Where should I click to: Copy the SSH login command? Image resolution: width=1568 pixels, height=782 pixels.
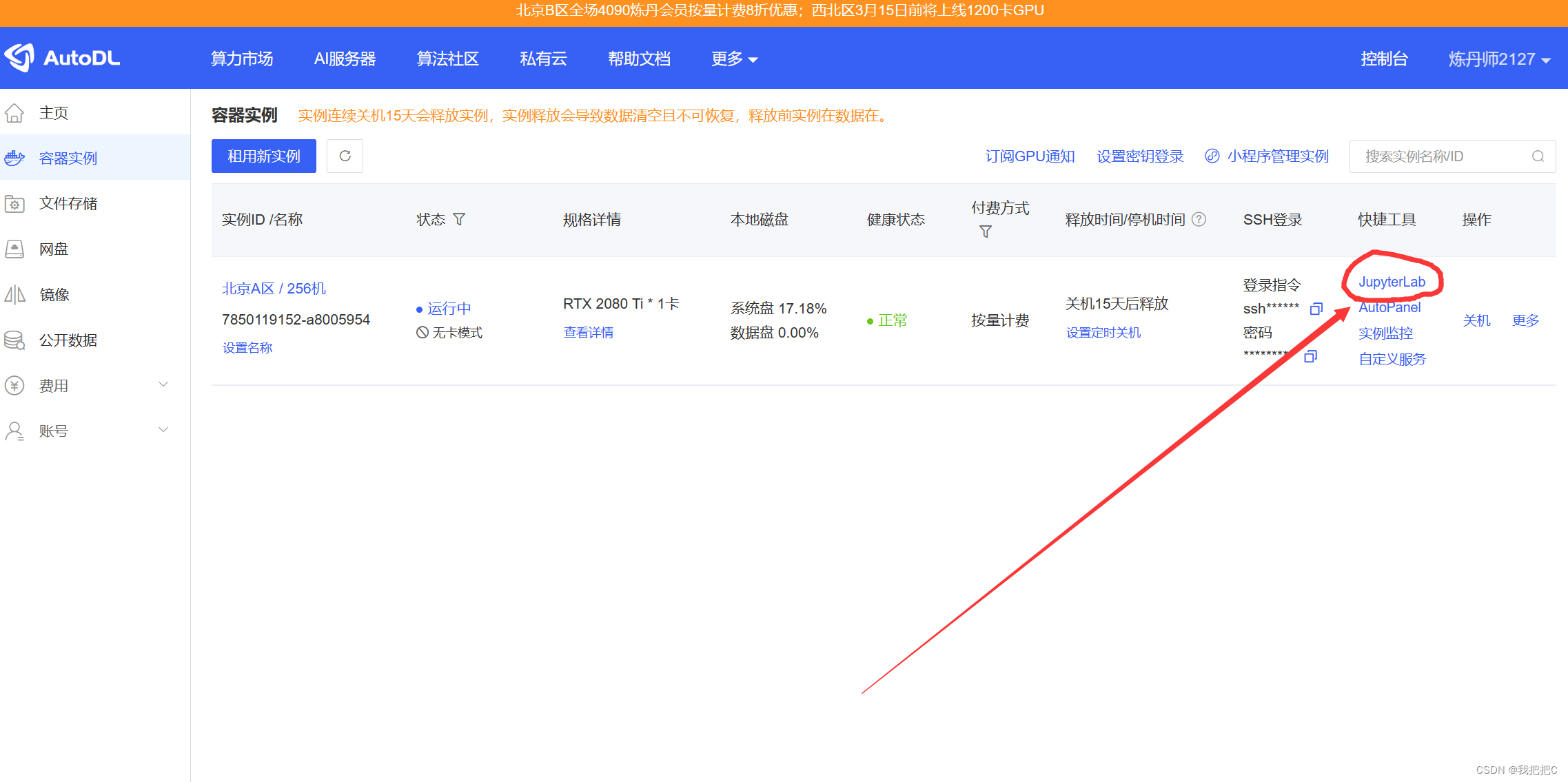point(1316,309)
